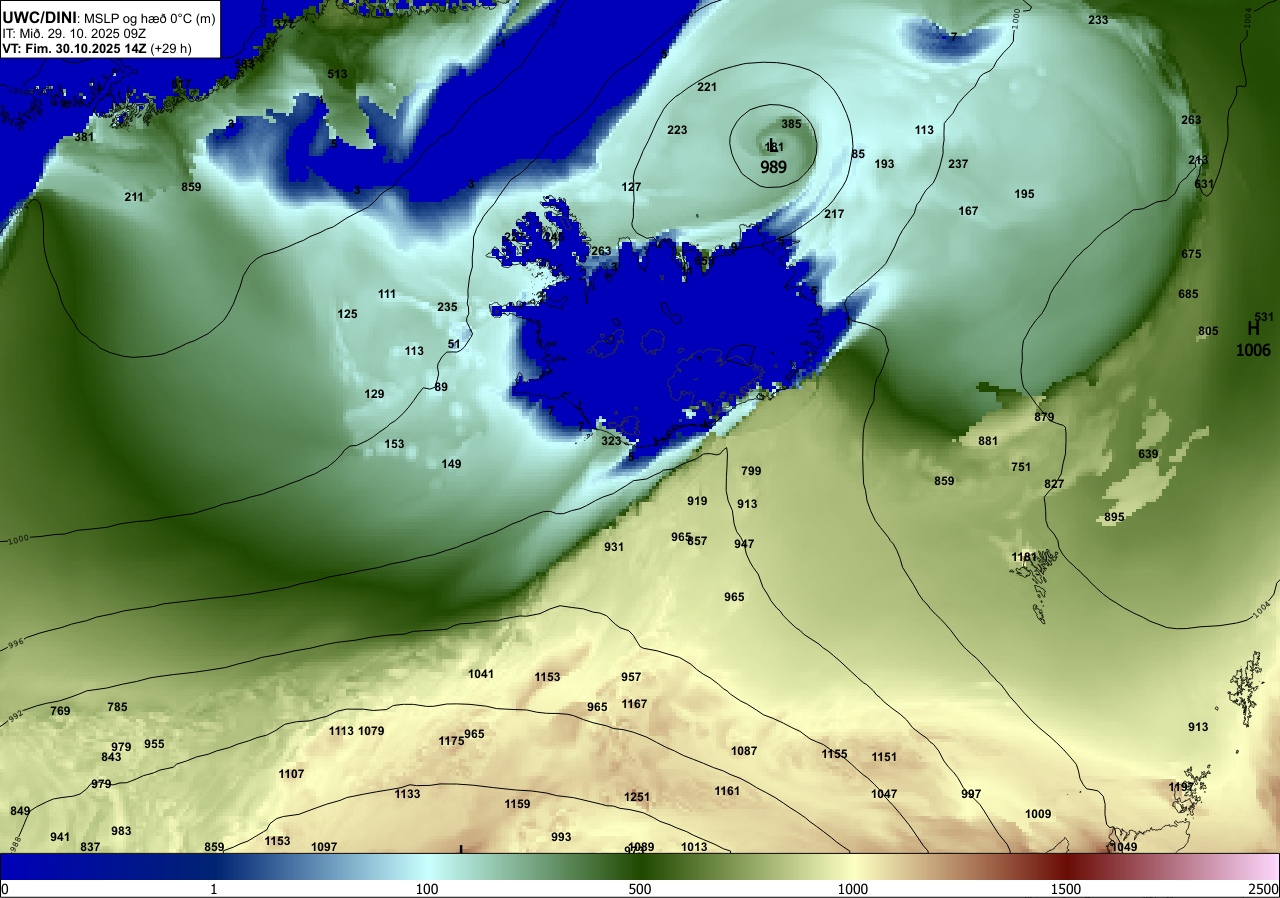Click the value 805
The height and width of the screenshot is (898, 1280).
click(x=1208, y=331)
